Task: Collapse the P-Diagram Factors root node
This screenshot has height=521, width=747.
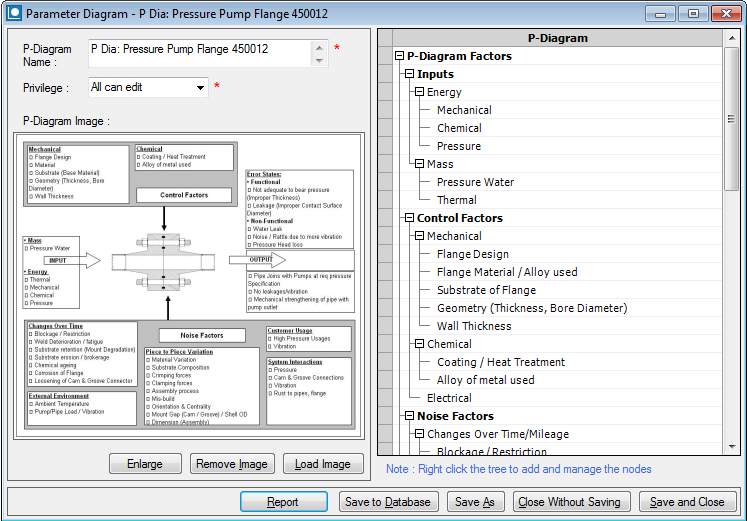Action: pyautogui.click(x=400, y=56)
